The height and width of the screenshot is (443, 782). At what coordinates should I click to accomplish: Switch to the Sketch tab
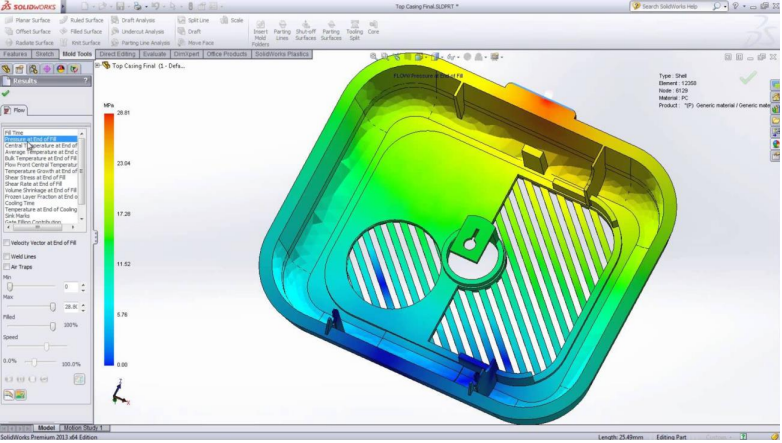pyautogui.click(x=45, y=54)
